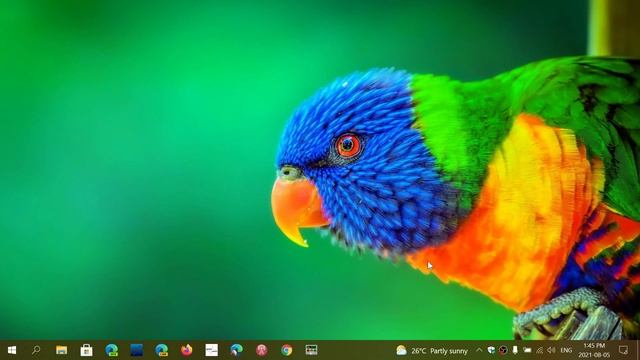This screenshot has width=640, height=360.
Task: Open the red-black circular tray icon
Action: [x=503, y=351]
